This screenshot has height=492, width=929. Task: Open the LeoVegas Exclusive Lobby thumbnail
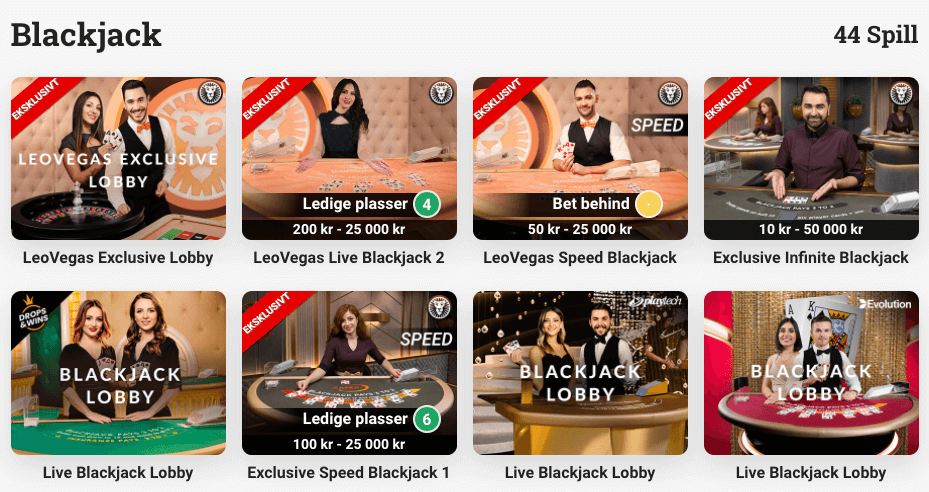click(x=118, y=159)
